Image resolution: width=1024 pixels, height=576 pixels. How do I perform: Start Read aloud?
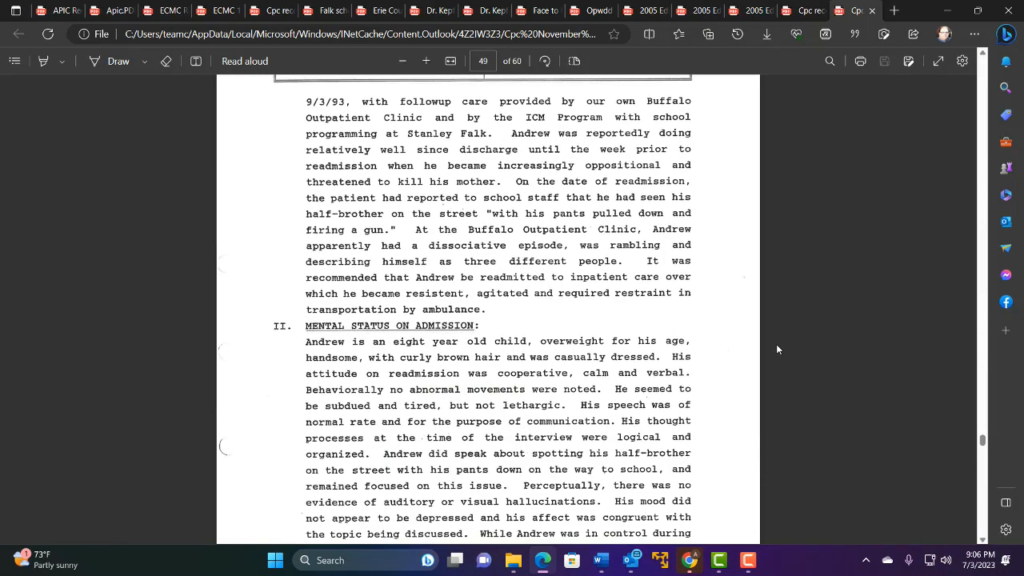click(245, 61)
